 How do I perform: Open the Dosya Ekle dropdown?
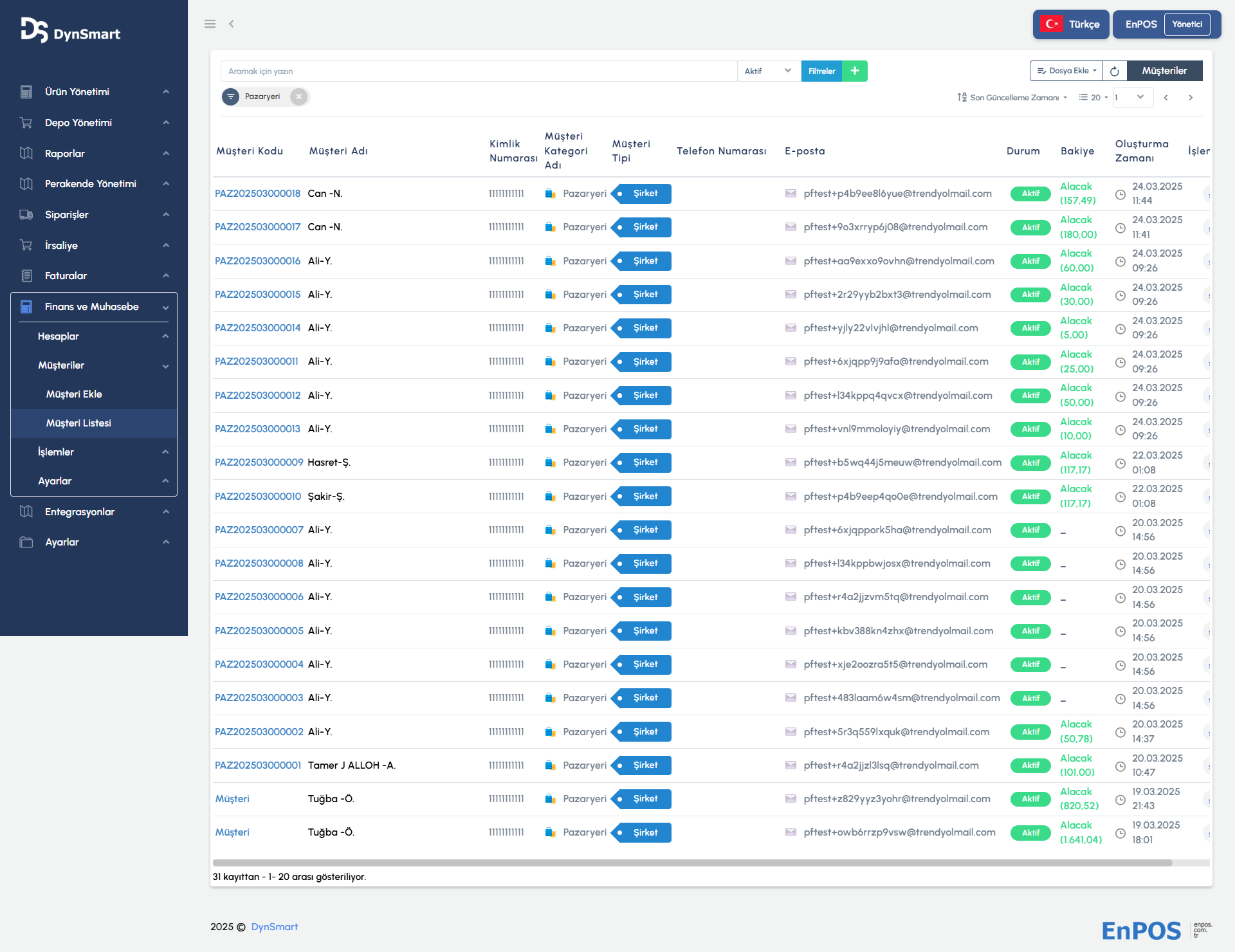[x=1066, y=71]
